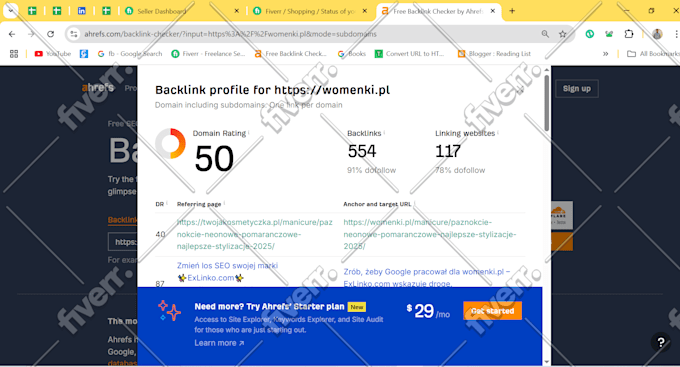Click scrollbar down arrow of modal

tap(547, 362)
